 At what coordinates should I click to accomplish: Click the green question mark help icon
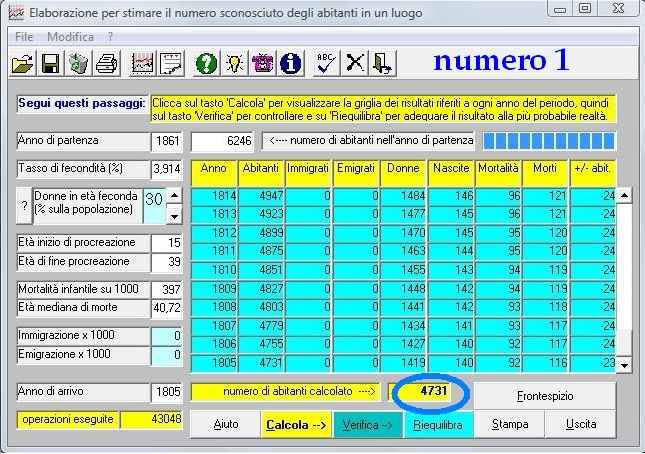pyautogui.click(x=206, y=64)
